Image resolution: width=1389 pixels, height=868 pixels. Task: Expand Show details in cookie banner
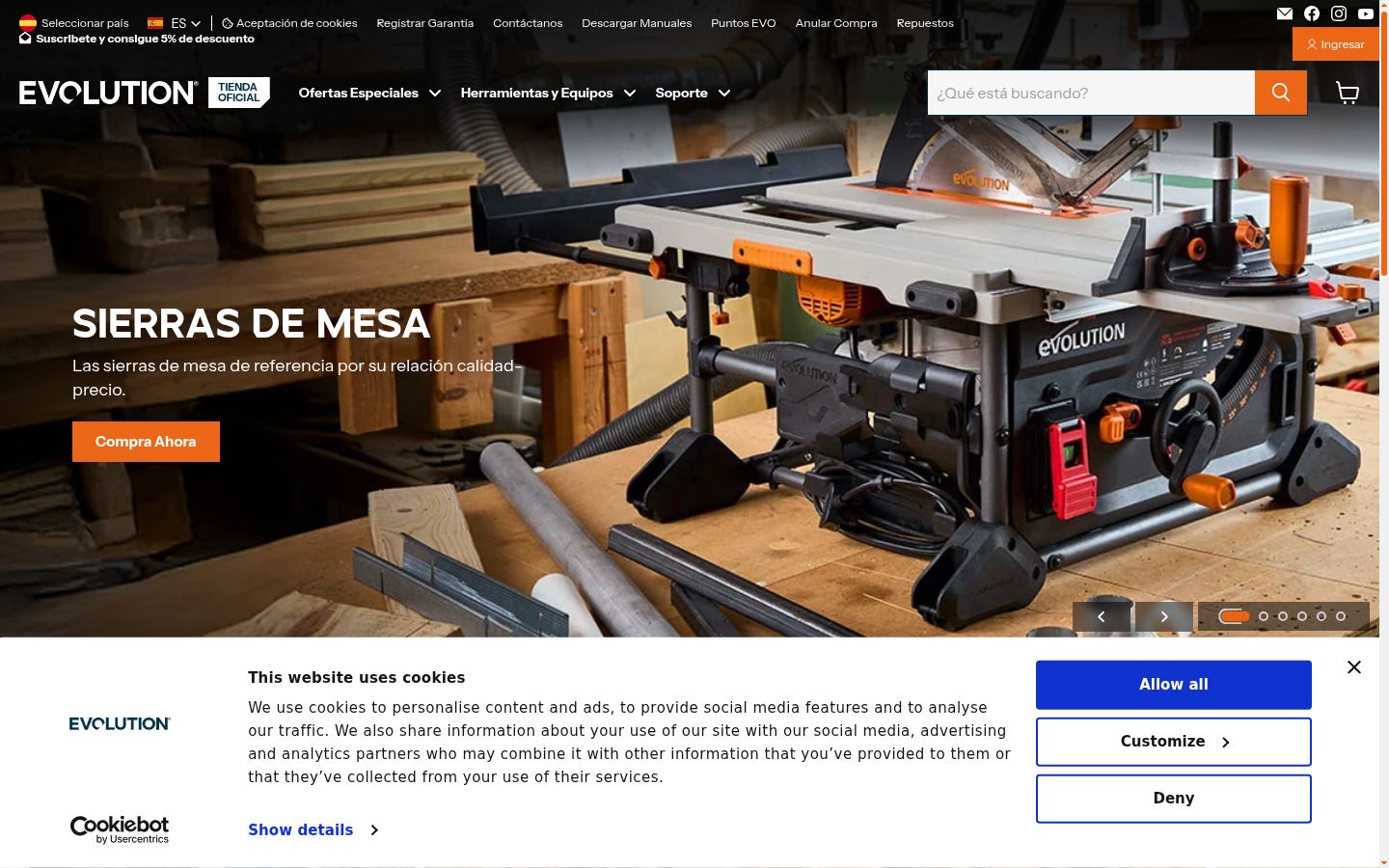313,829
